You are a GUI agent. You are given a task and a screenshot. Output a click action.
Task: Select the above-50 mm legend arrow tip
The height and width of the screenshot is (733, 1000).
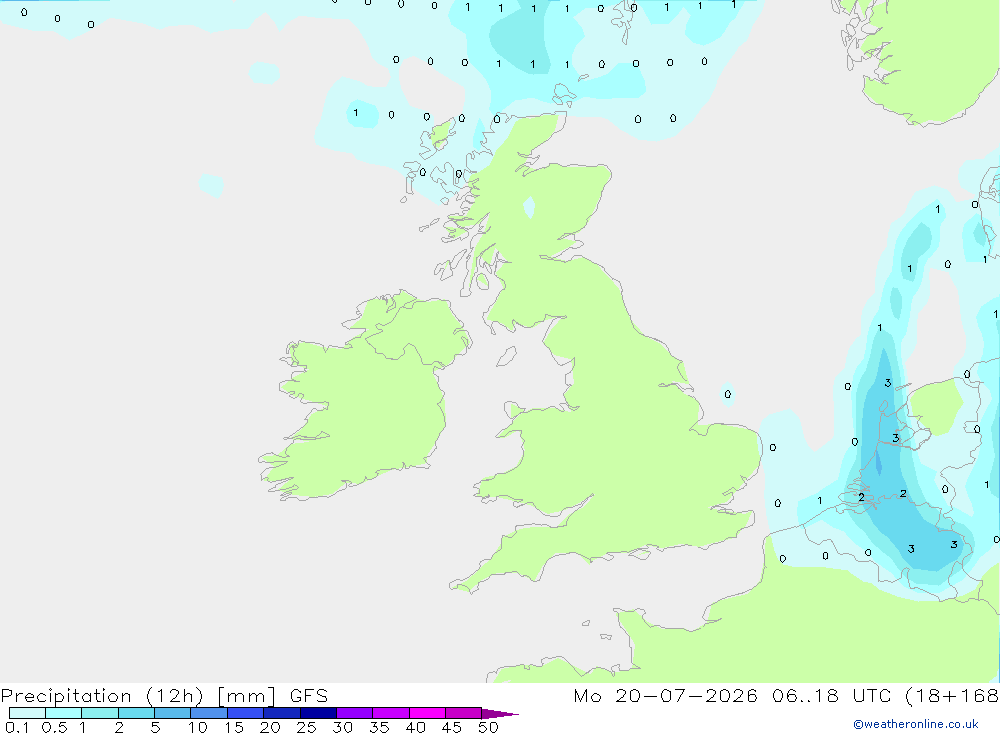(500, 714)
